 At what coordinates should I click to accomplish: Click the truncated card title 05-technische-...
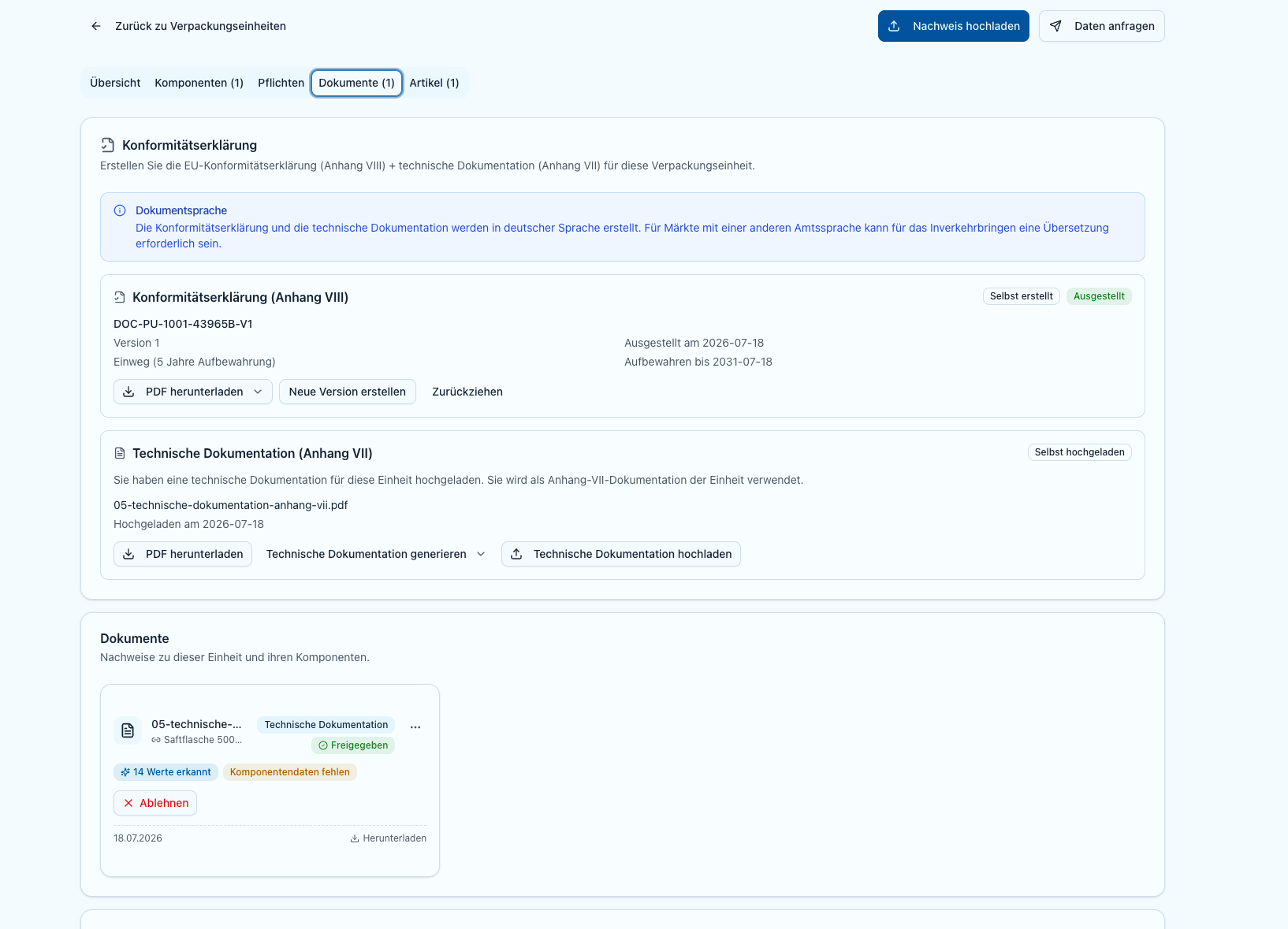(x=196, y=724)
